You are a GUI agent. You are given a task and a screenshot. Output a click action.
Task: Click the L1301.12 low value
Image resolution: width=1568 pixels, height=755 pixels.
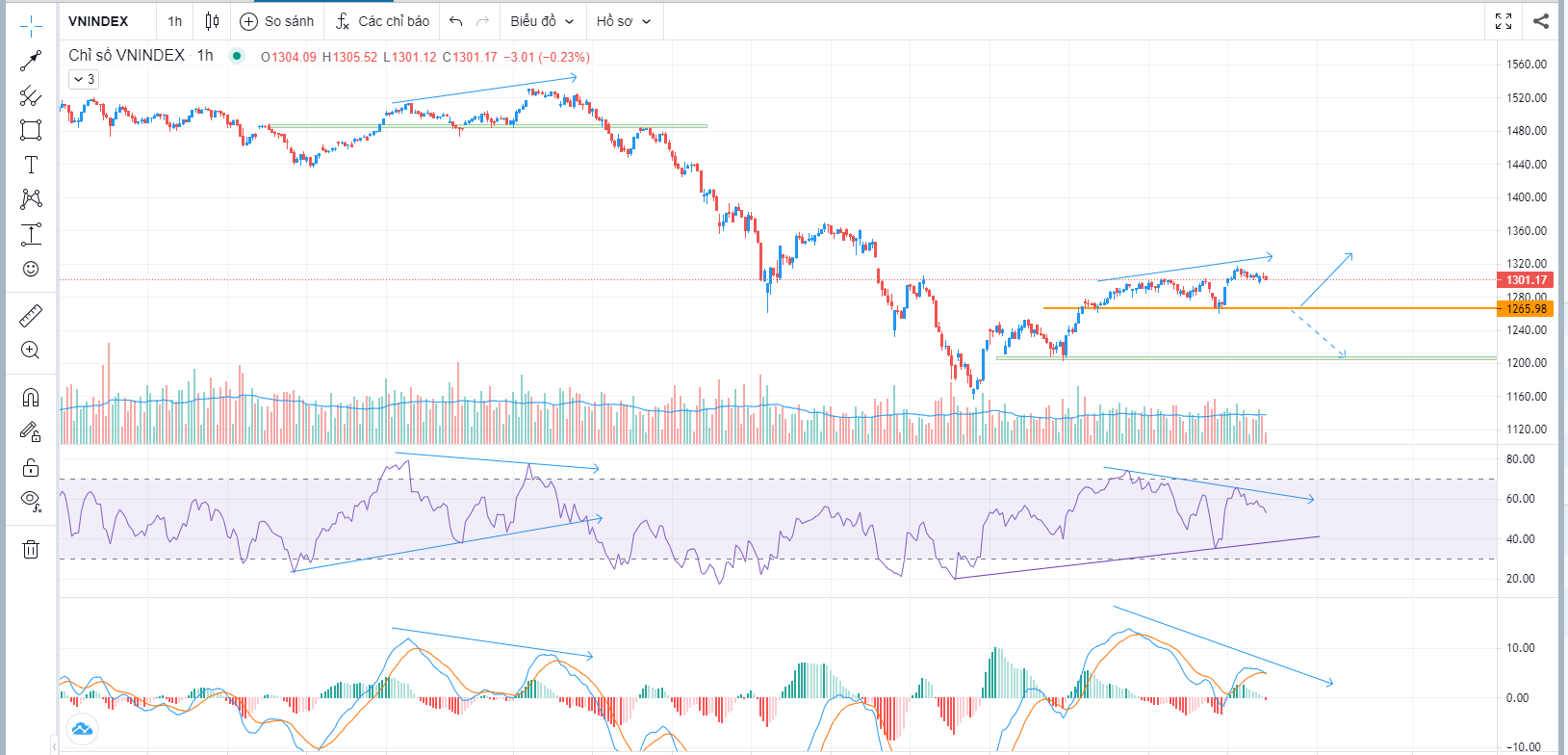[410, 57]
